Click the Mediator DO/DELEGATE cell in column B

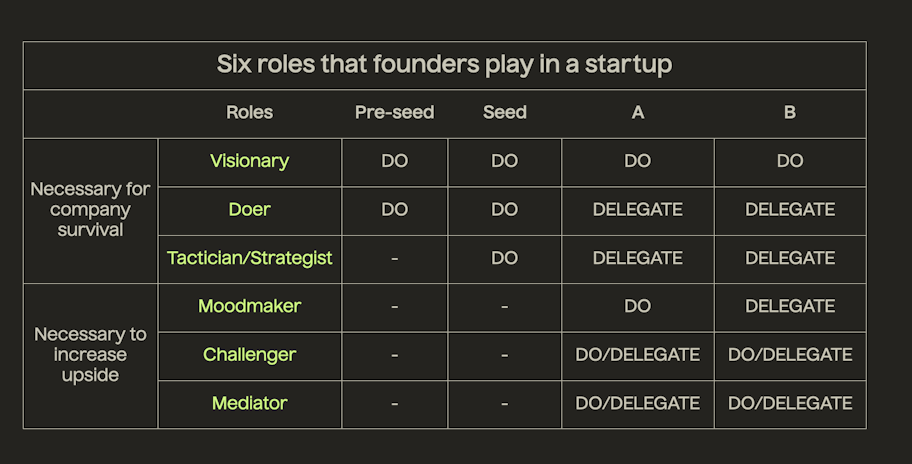click(790, 404)
